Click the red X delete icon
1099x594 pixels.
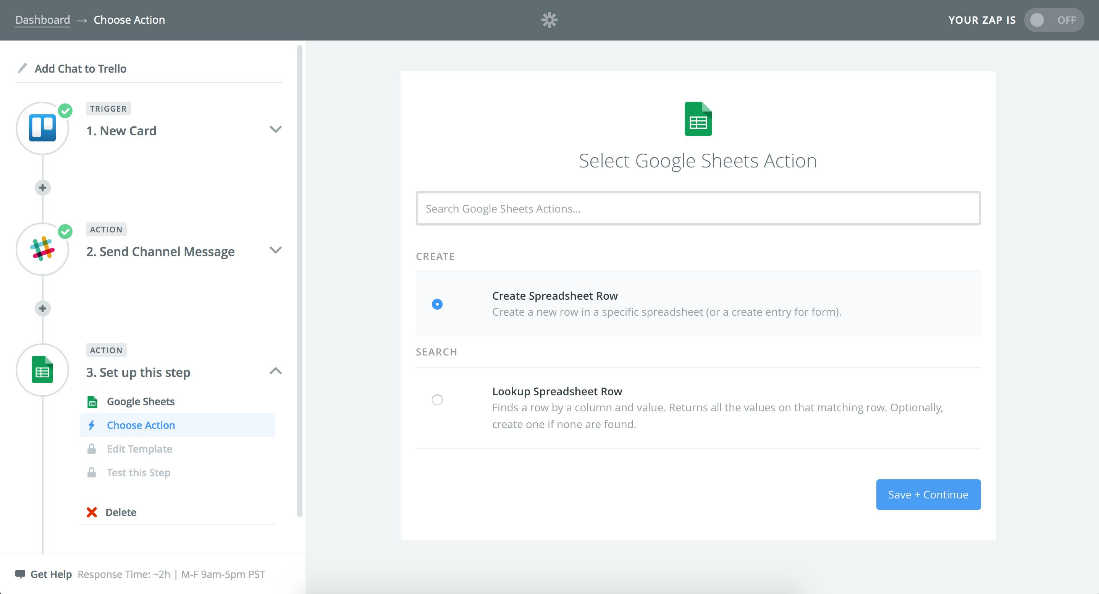point(92,512)
